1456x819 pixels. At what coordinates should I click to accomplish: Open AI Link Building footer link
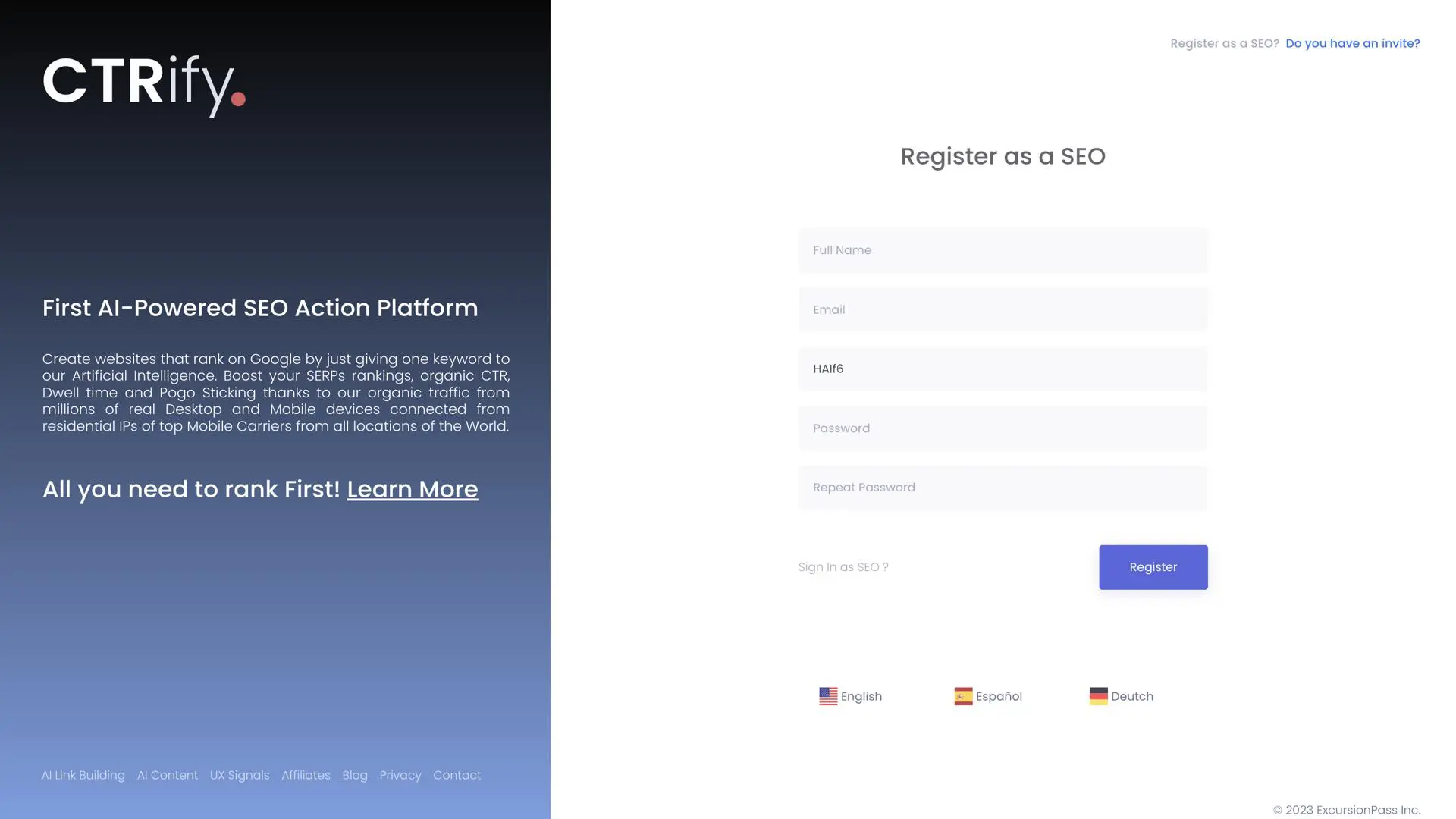tap(83, 775)
